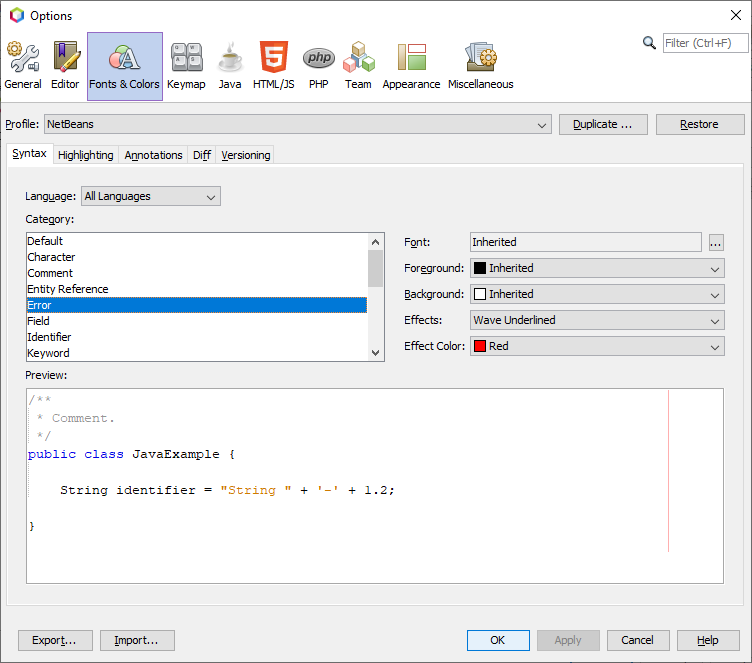Click the Filter search field
The width and height of the screenshot is (752, 663).
pyautogui.click(x=705, y=43)
